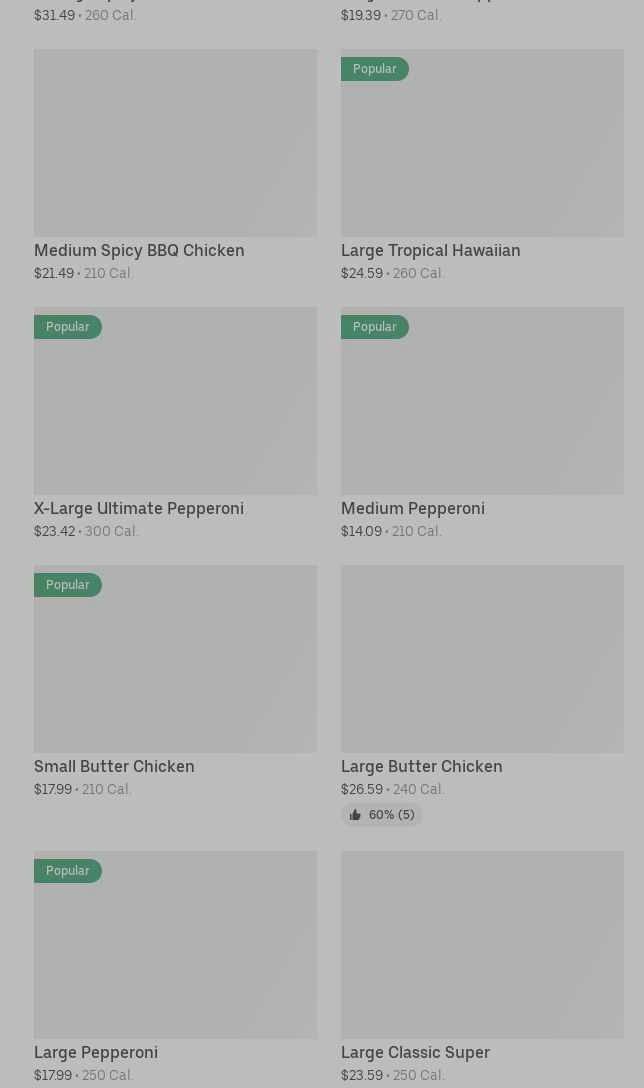This screenshot has height=1088, width=644.
Task: Click the Popular badge on Large Tropical Hawaiian
Action: (x=374, y=69)
